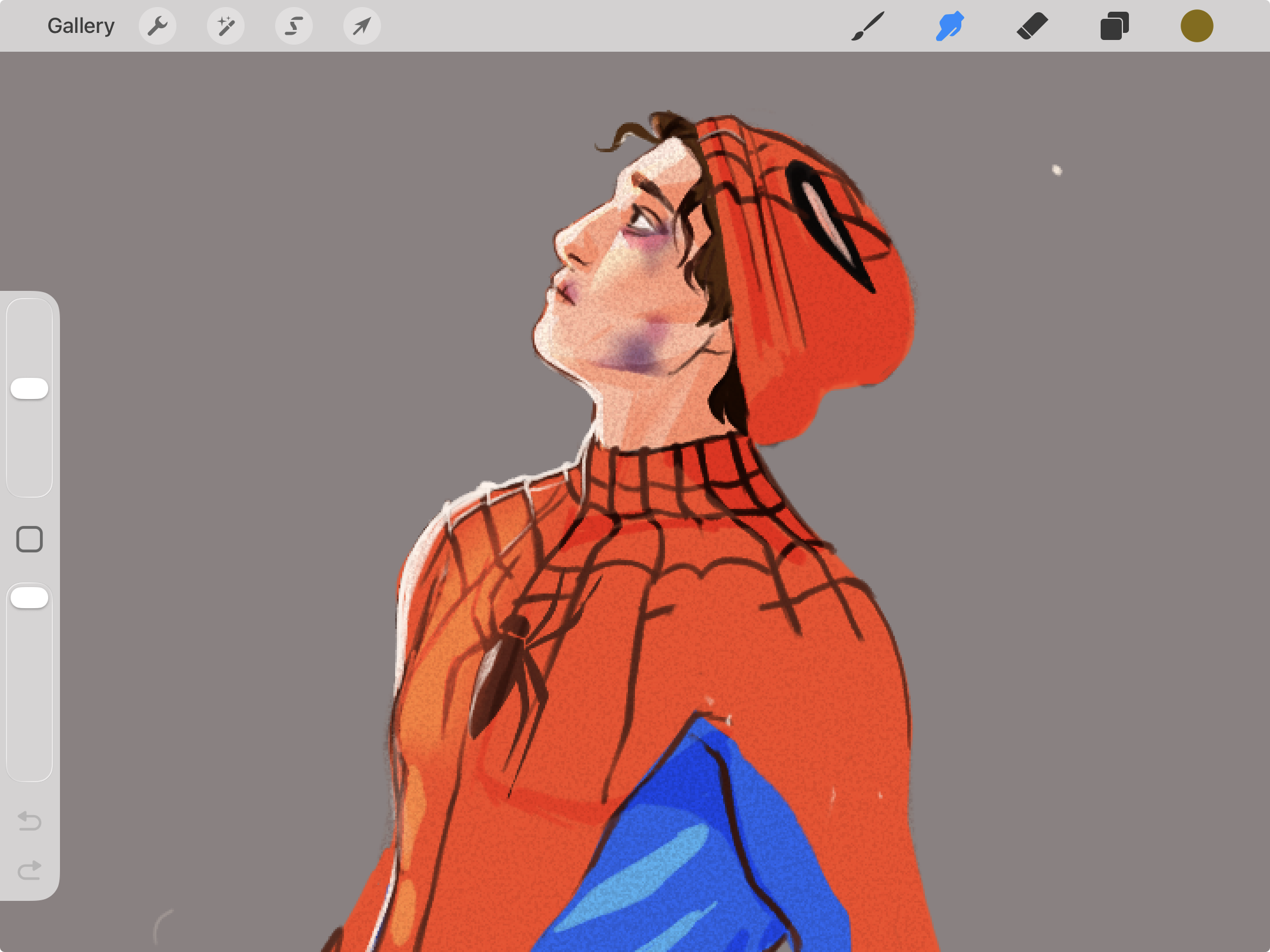Activate the Transform arrow tool
This screenshot has height=952, width=1270.
362,26
